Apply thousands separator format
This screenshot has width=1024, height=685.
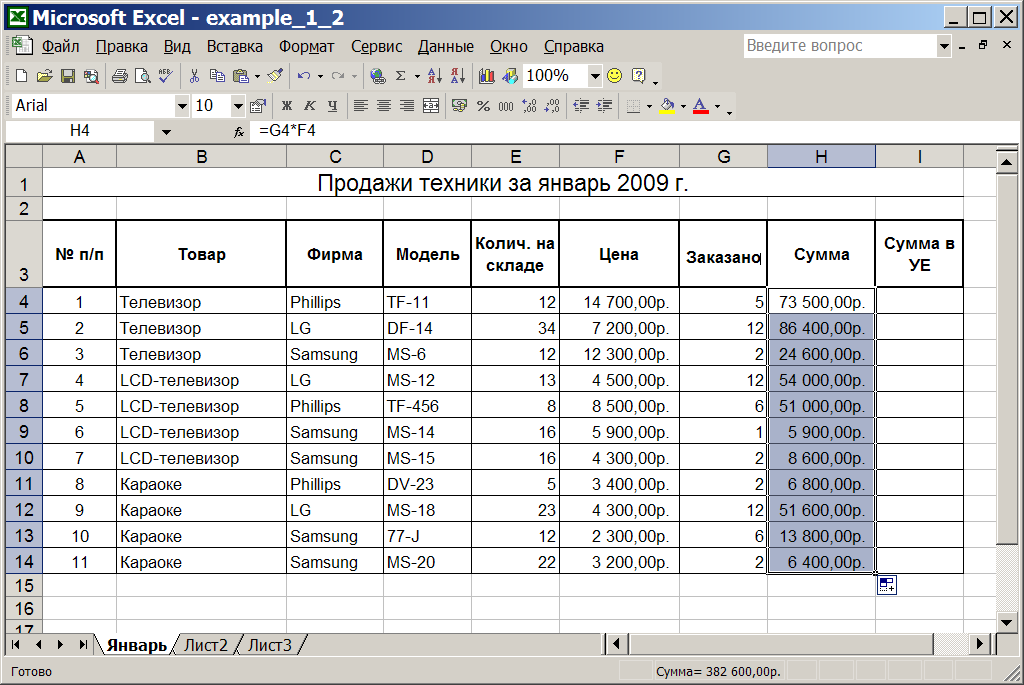506,106
